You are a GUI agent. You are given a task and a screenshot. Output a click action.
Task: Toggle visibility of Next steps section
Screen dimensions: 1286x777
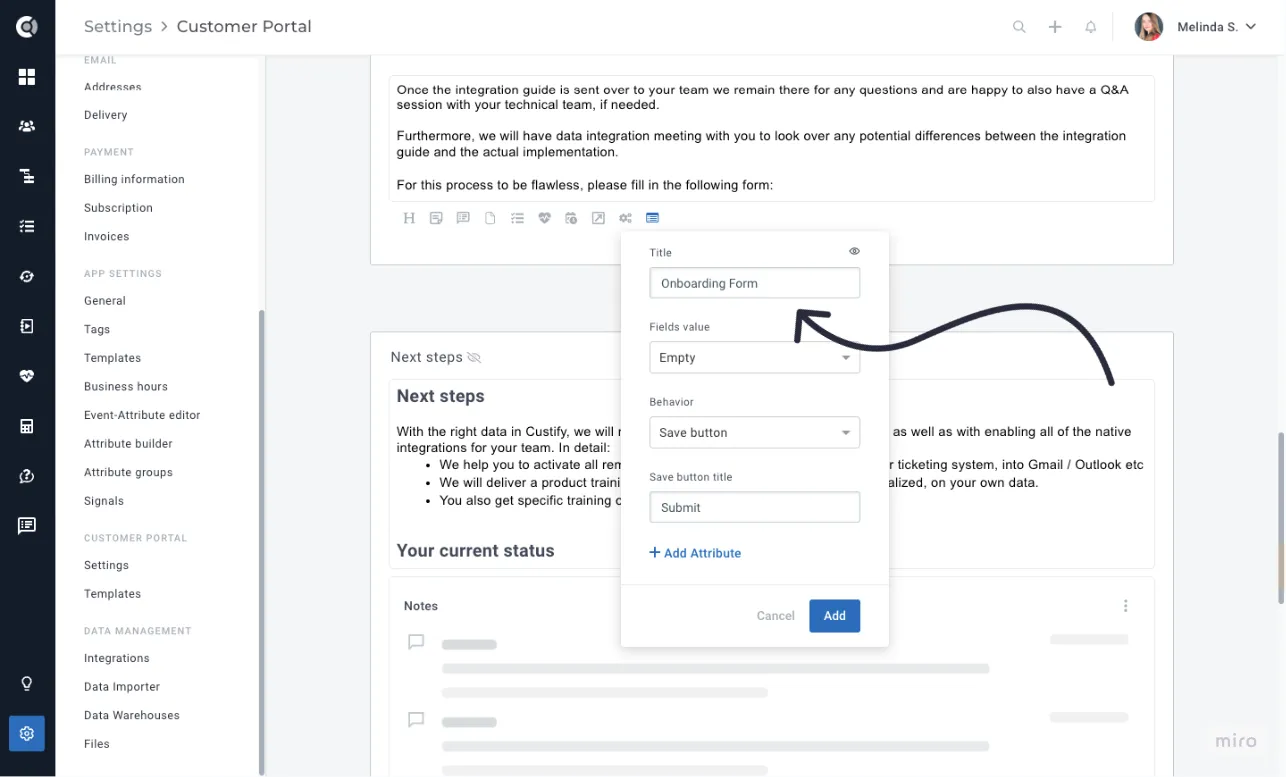click(x=474, y=357)
